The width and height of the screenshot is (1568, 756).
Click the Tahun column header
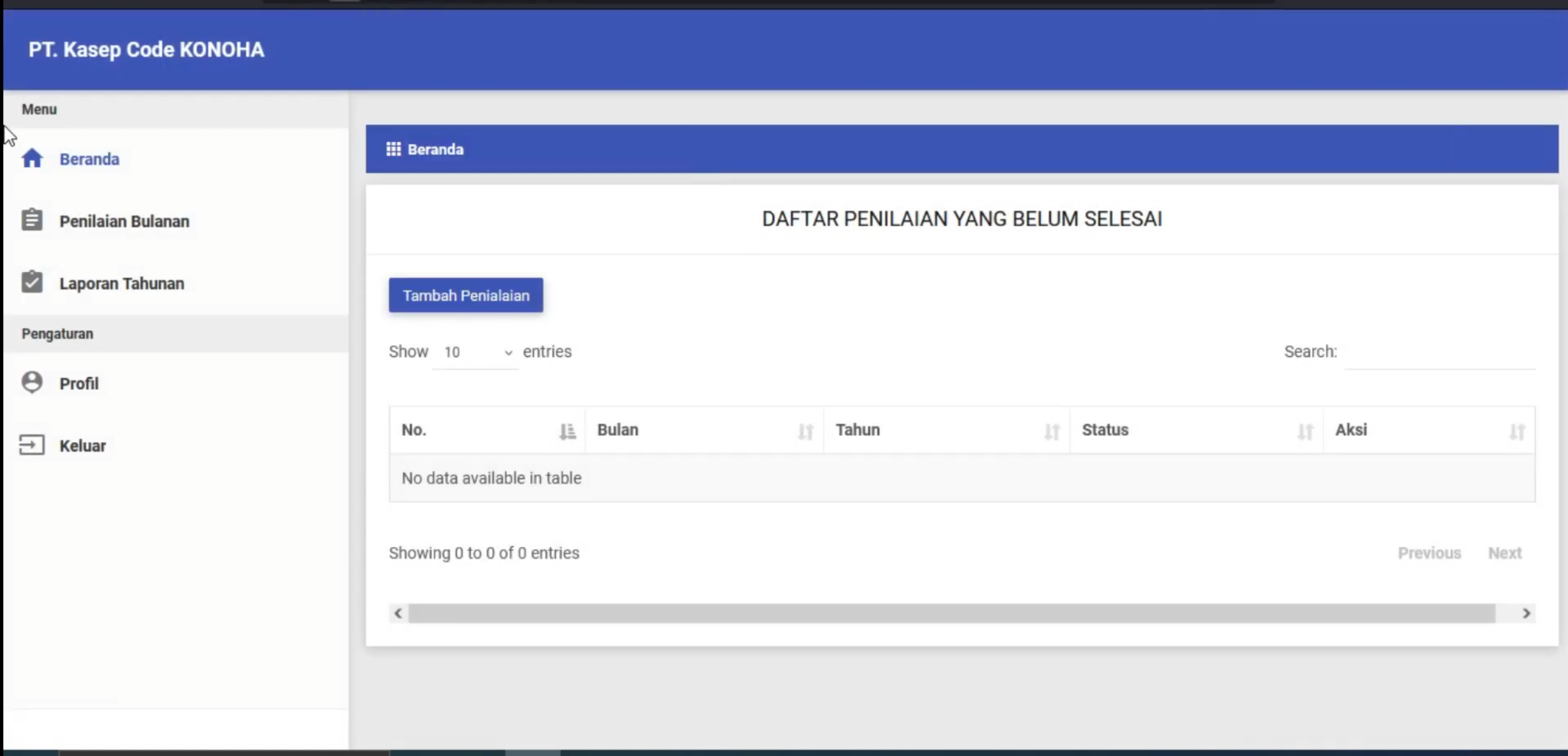pos(947,430)
